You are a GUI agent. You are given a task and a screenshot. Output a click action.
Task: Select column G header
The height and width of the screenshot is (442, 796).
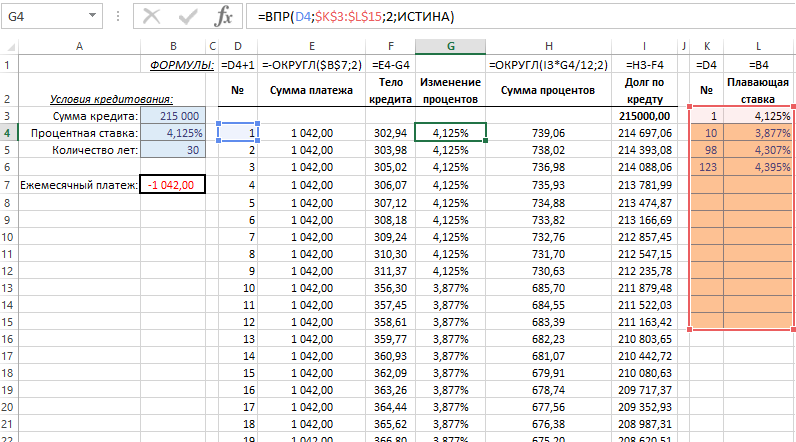[x=451, y=46]
